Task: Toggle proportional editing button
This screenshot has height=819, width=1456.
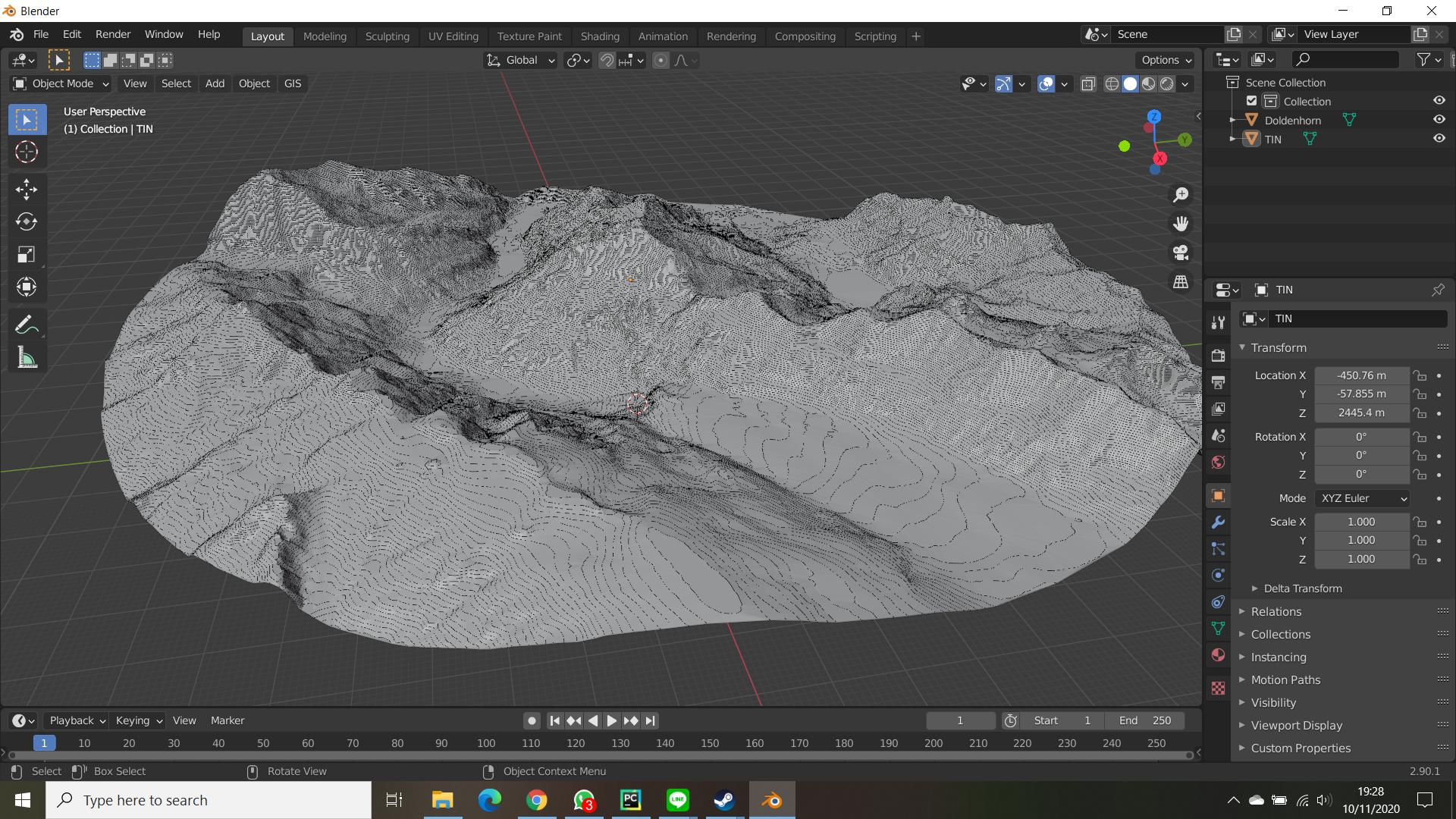Action: coord(661,60)
